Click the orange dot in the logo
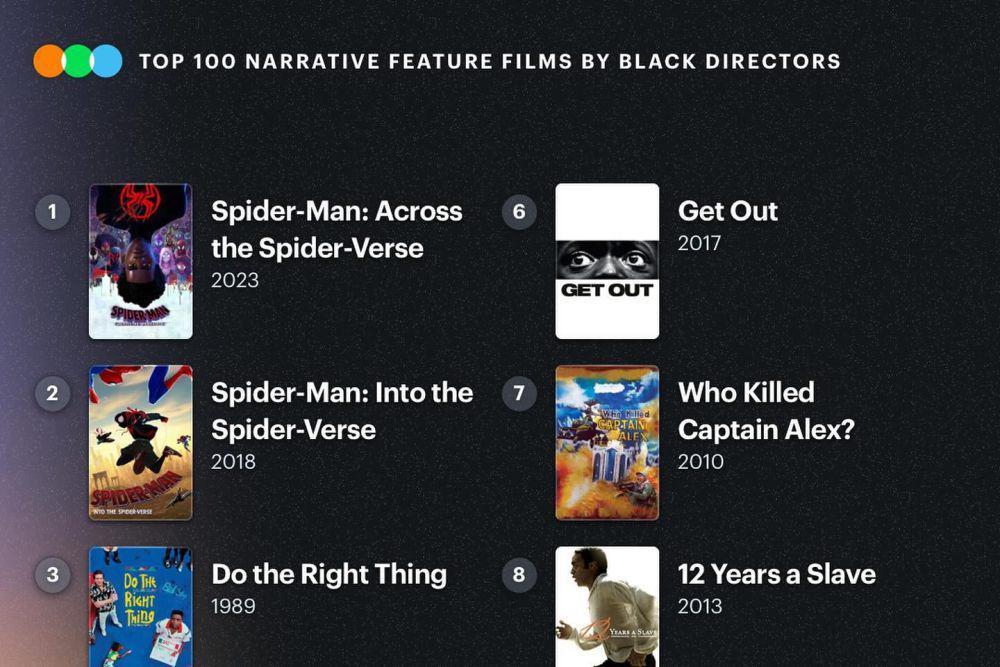This screenshot has width=1000, height=667. 49,61
